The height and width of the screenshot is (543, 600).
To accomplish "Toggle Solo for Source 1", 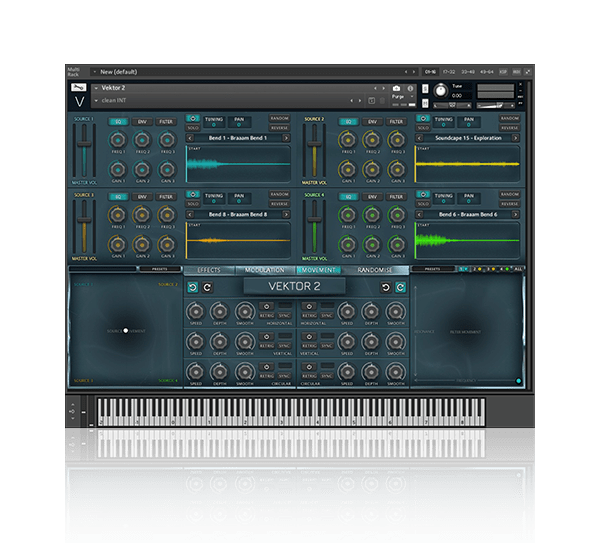I will point(193,127).
